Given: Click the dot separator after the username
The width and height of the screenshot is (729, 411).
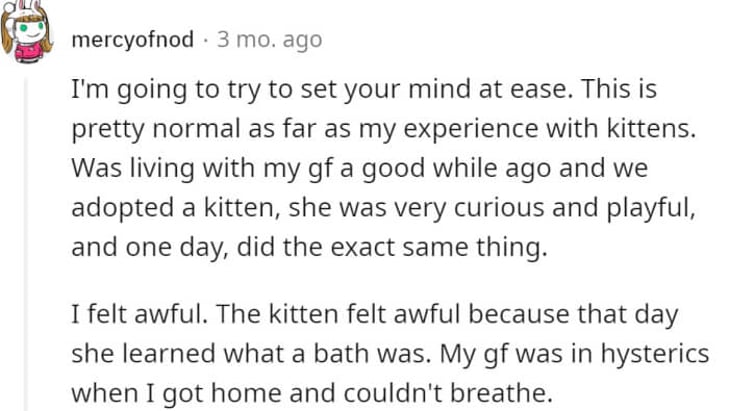Looking at the screenshot, I should coord(205,40).
